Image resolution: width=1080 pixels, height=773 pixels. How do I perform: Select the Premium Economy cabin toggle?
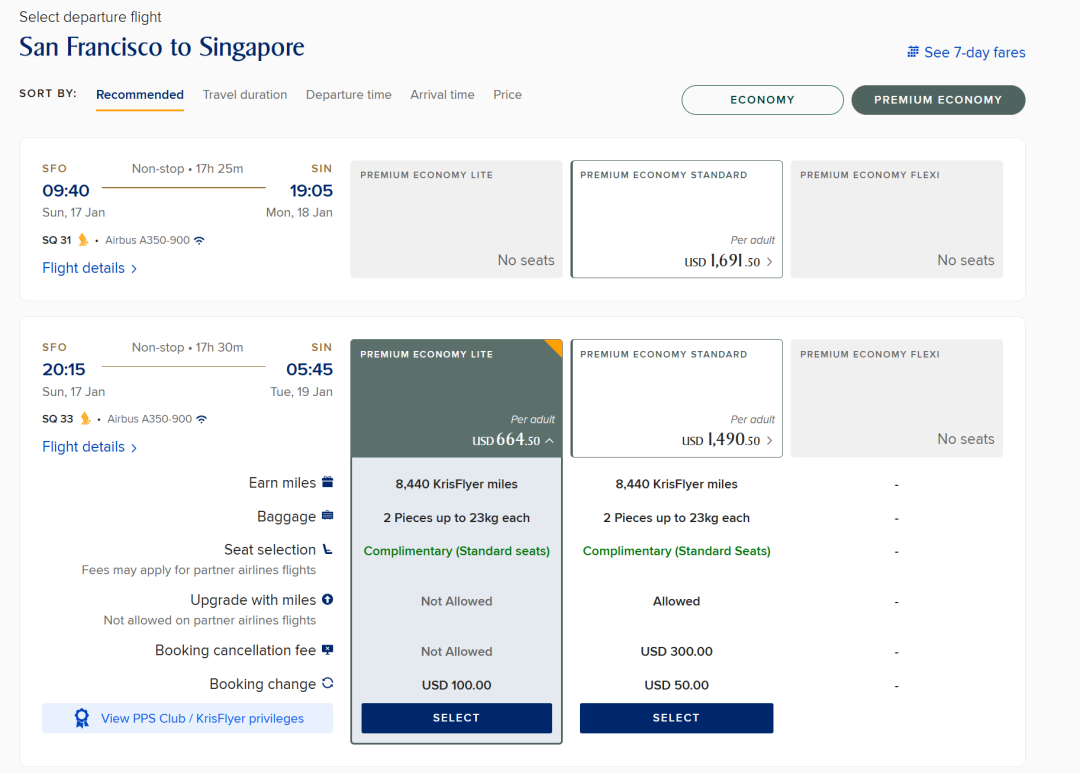tap(938, 100)
